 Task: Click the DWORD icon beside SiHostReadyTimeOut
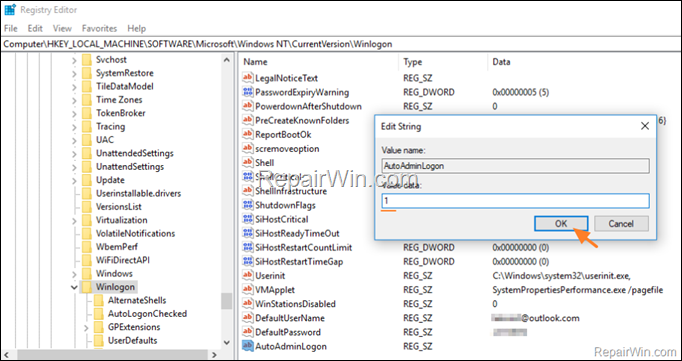tap(248, 233)
